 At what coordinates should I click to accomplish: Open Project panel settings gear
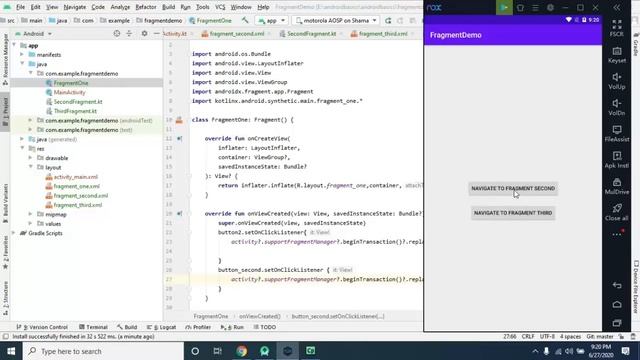[x=144, y=33]
